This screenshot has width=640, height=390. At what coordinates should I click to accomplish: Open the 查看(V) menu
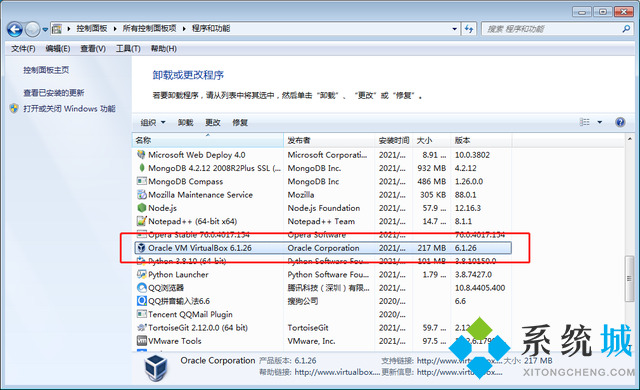click(x=93, y=49)
